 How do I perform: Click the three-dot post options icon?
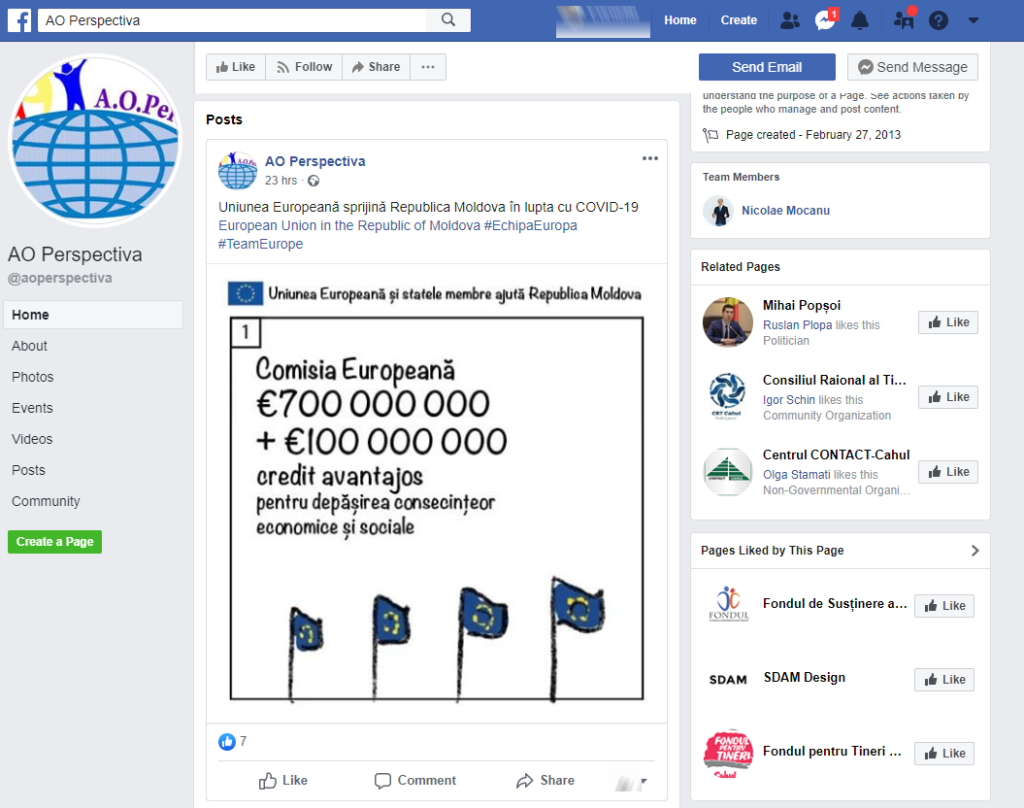pos(650,159)
